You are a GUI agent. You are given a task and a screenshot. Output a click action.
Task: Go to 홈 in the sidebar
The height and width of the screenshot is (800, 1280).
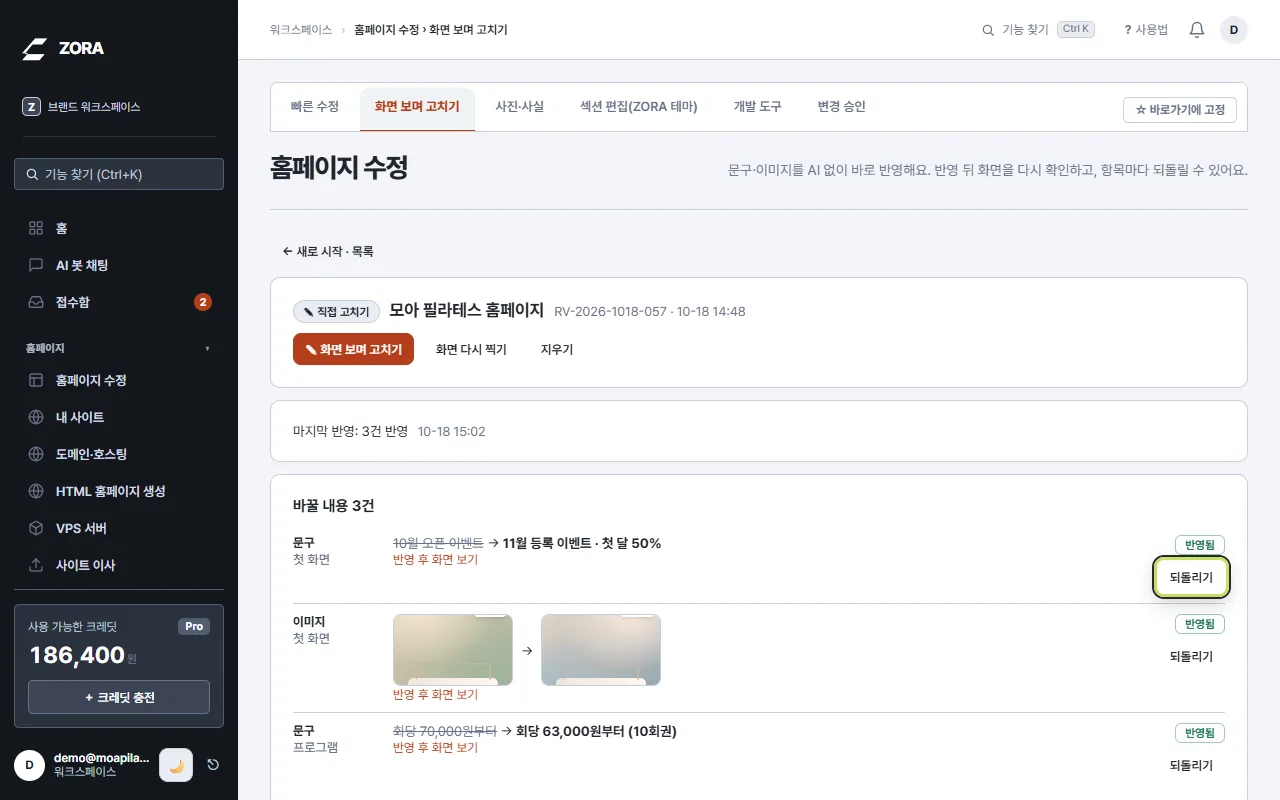pyautogui.click(x=119, y=228)
